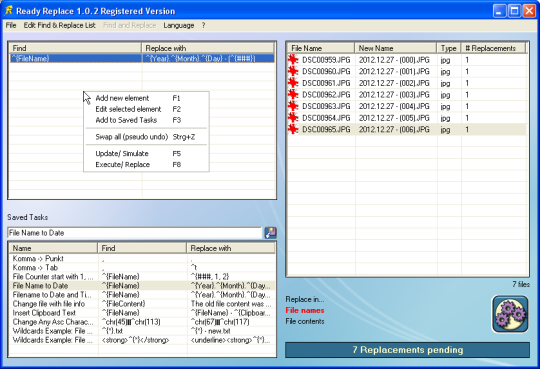Click file name DSC00959.JPG
This screenshot has height=369, width=540.
(326, 60)
